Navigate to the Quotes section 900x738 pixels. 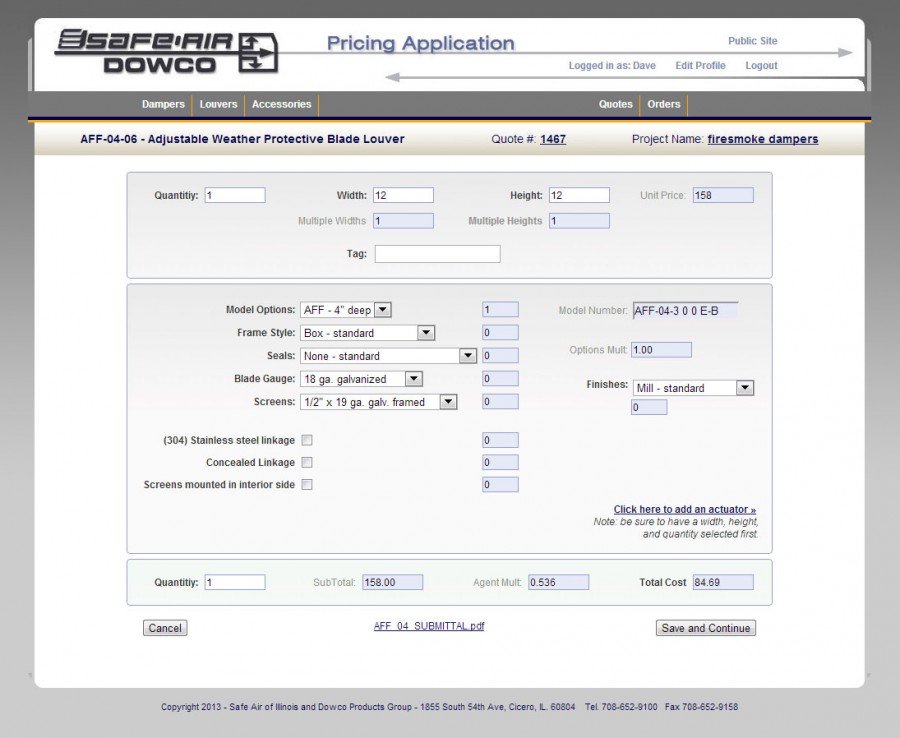tap(616, 104)
